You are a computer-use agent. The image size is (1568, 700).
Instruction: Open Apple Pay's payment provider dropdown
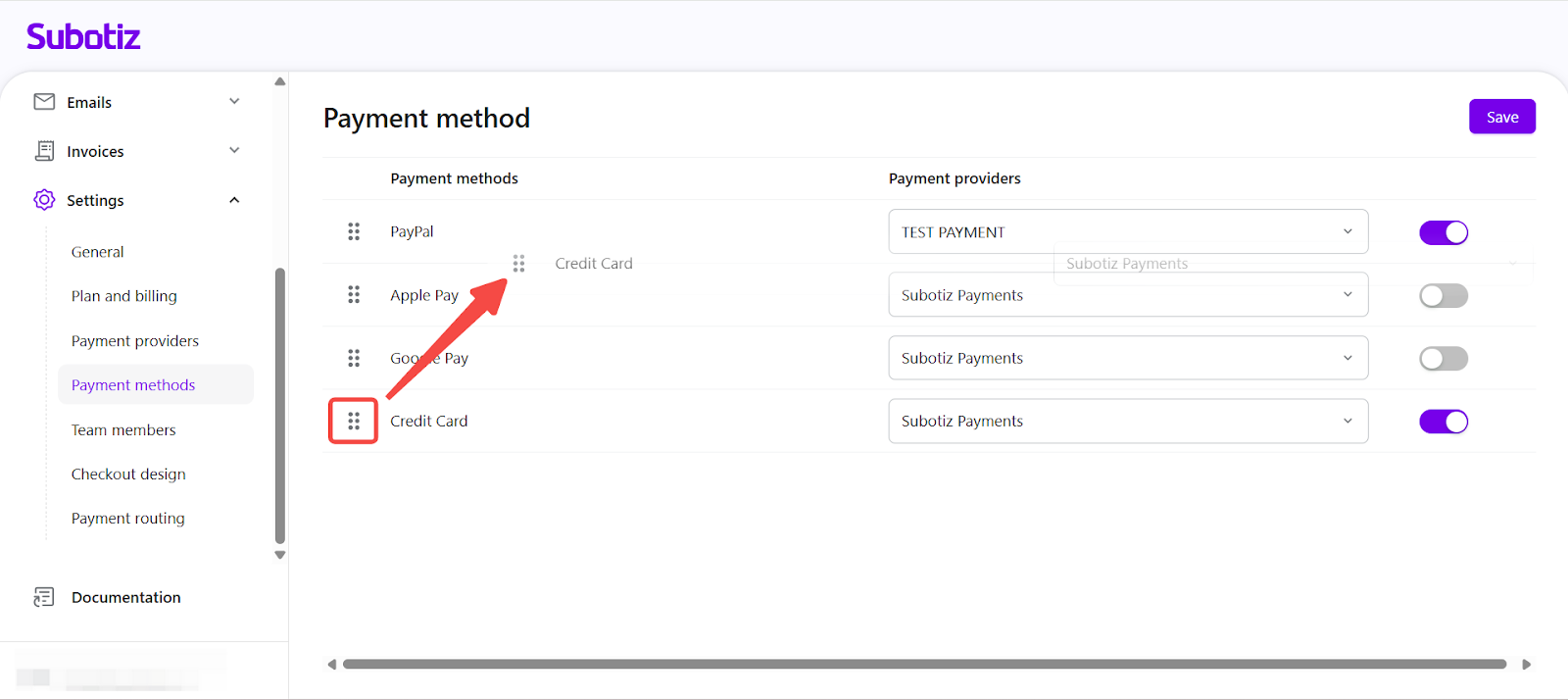1127,295
